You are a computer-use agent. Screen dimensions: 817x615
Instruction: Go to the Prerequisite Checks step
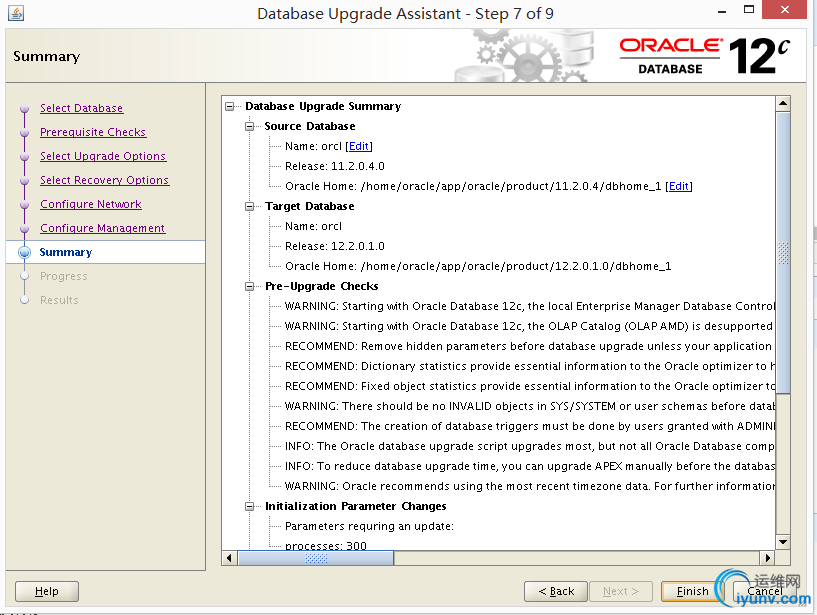(x=93, y=132)
